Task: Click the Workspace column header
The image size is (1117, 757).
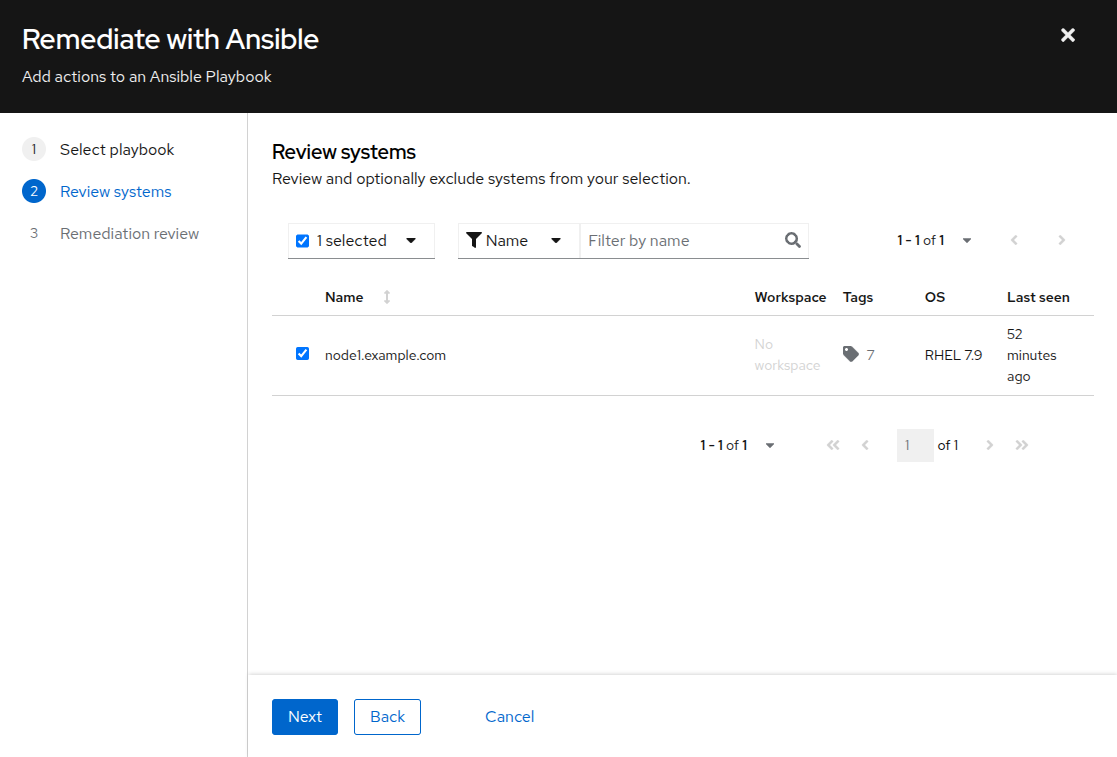Action: 790,297
